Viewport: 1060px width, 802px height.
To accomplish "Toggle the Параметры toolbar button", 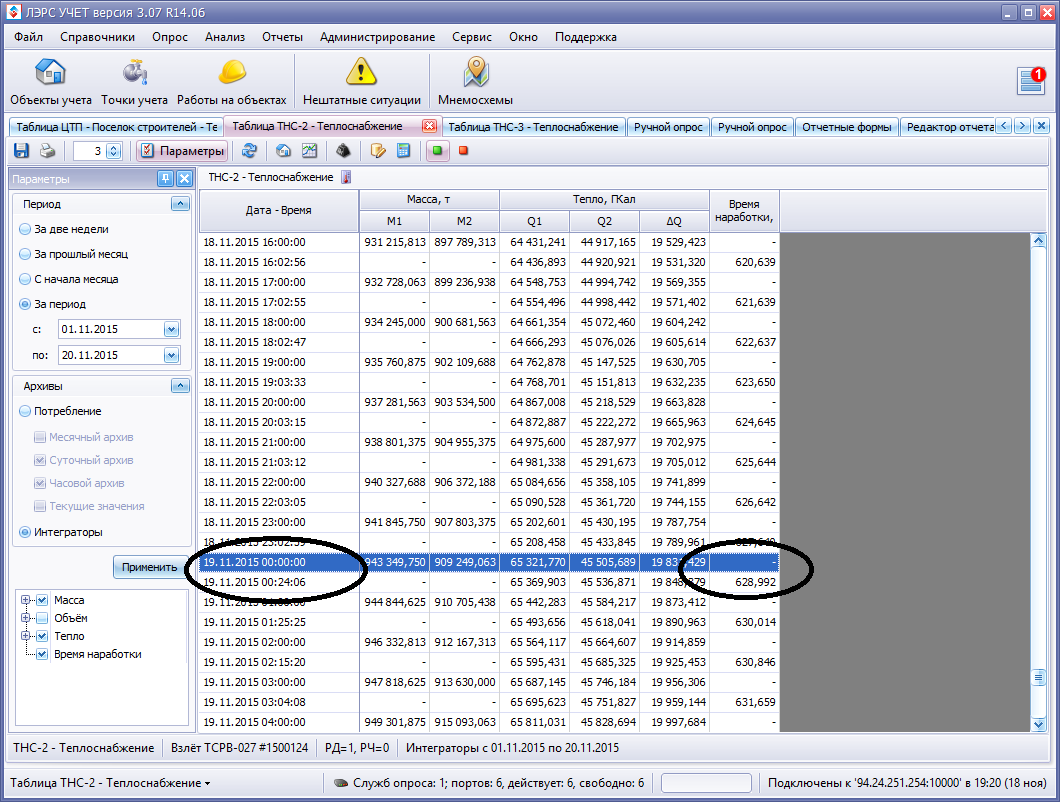I will pos(182,151).
